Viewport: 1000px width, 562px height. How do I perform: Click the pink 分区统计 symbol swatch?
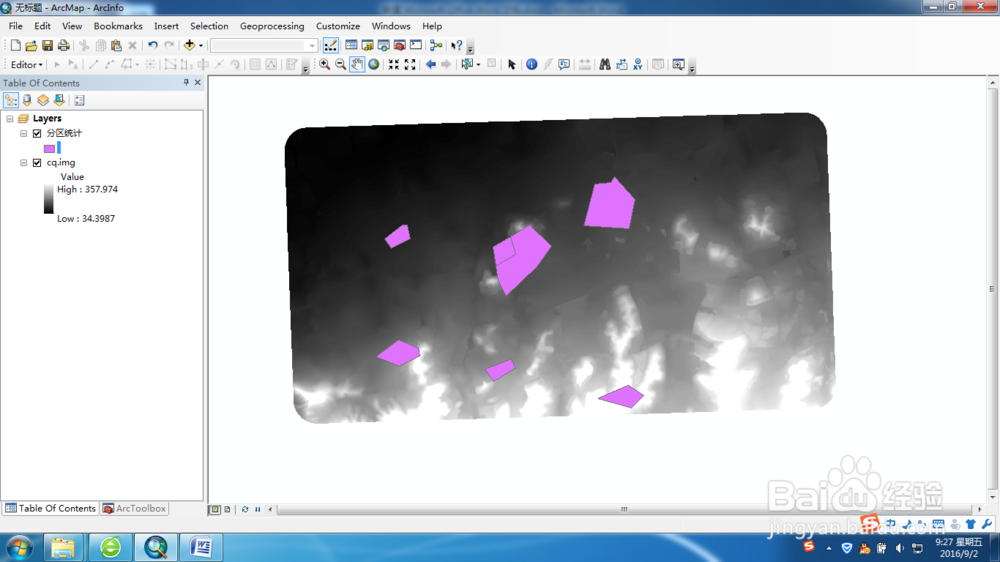pyautogui.click(x=49, y=149)
